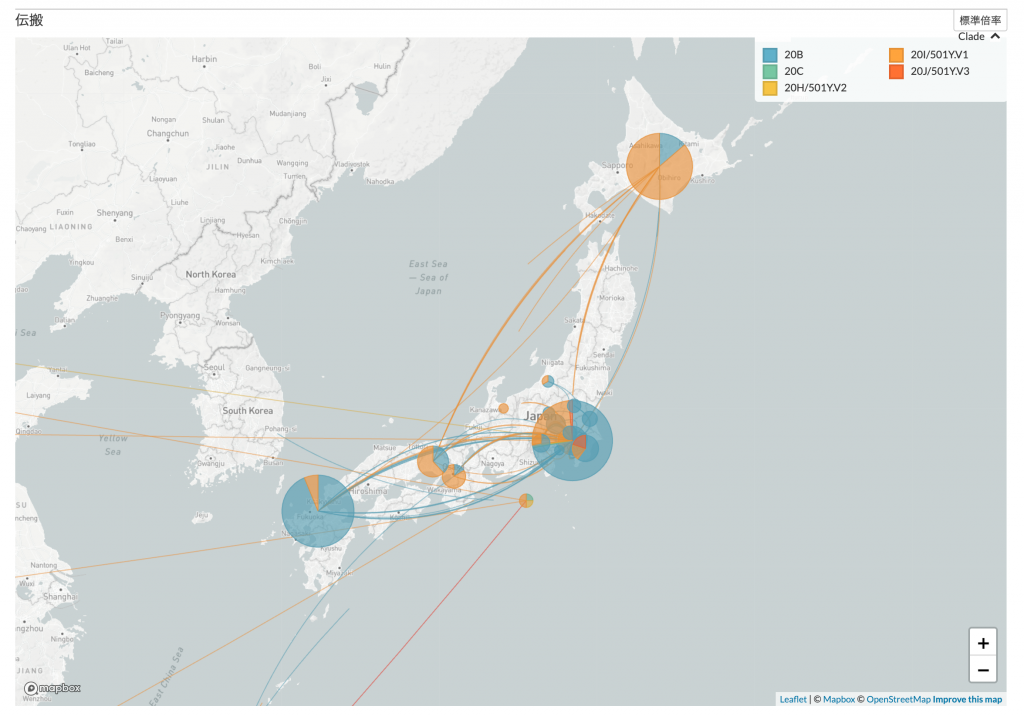Click the small pie chart near Niigata

[548, 381]
